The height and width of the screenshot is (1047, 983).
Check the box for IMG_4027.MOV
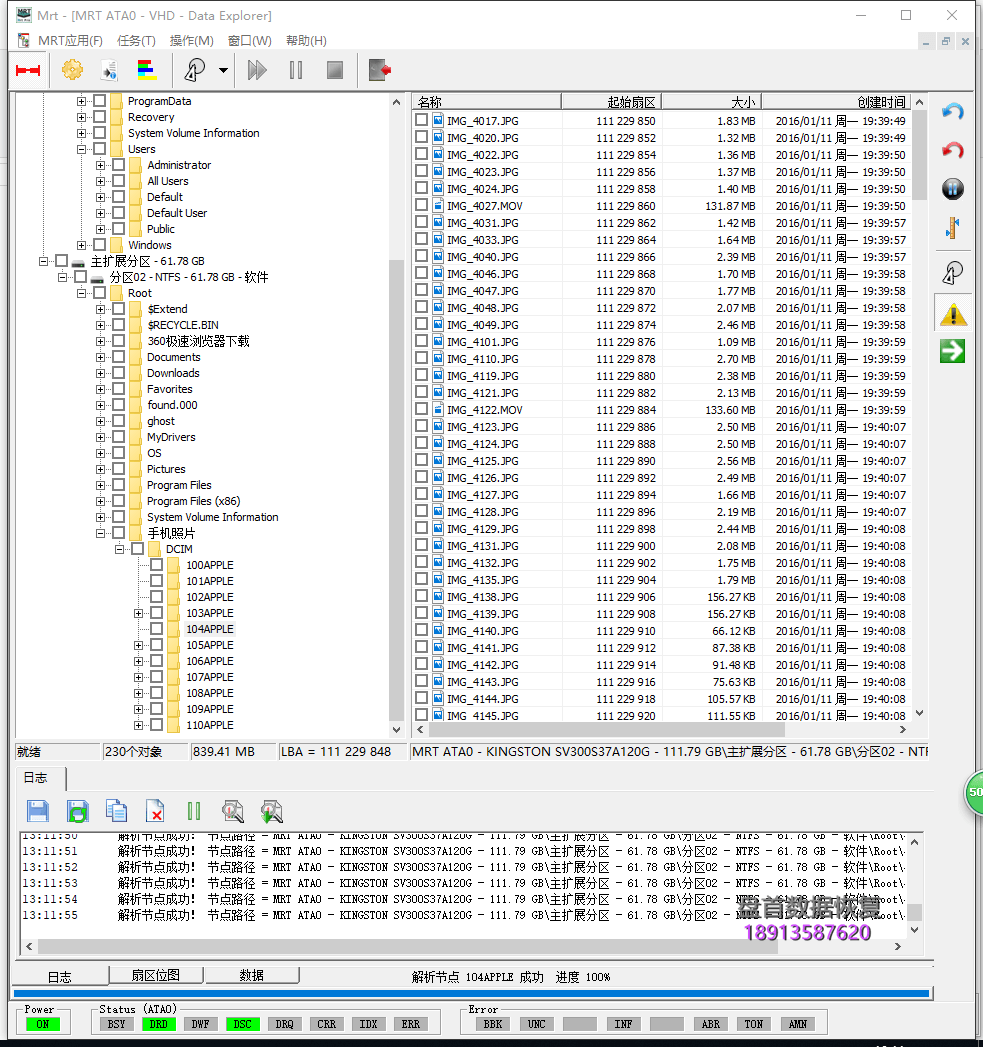421,205
